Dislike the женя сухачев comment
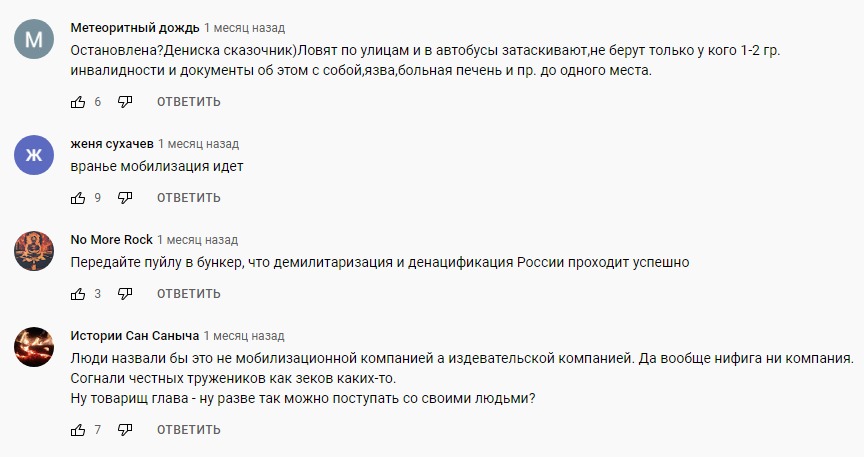Screen dimensions: 864x457 [x=125, y=198]
